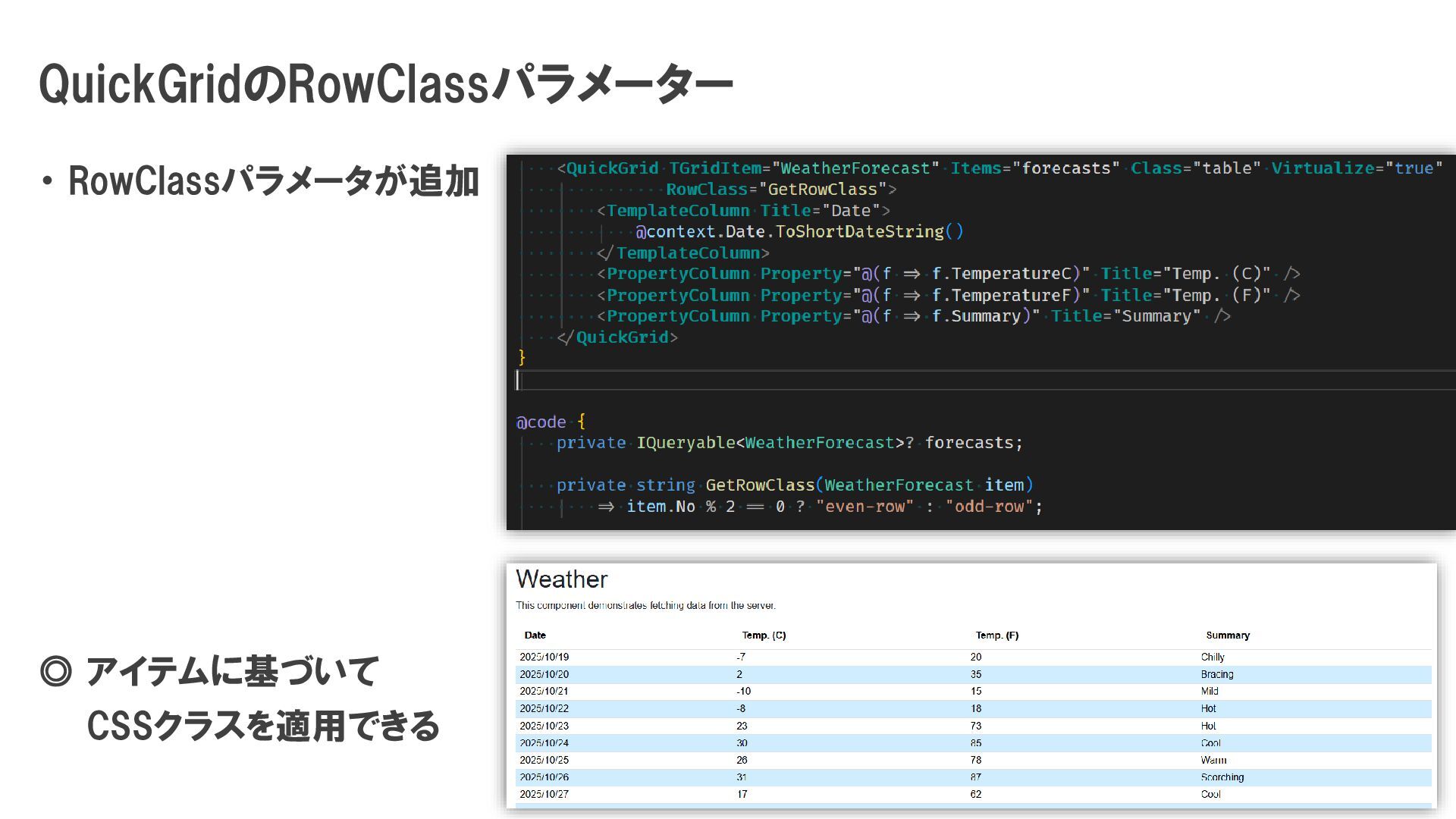Click the Date column header

535,635
